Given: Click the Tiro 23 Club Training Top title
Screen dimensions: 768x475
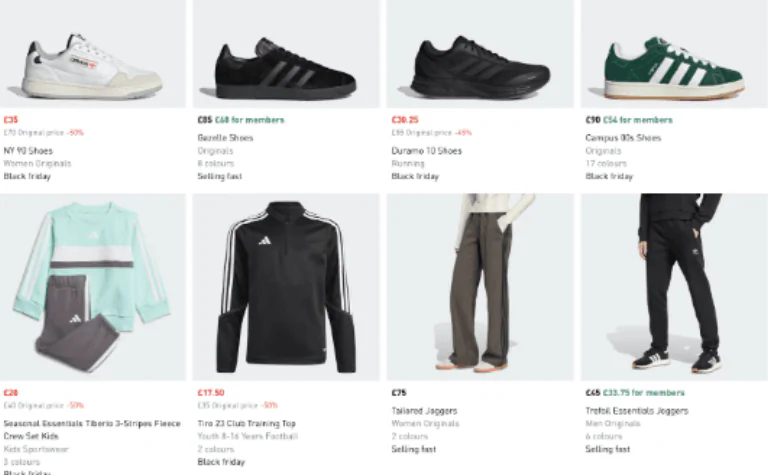Looking at the screenshot, I should pos(246,411).
